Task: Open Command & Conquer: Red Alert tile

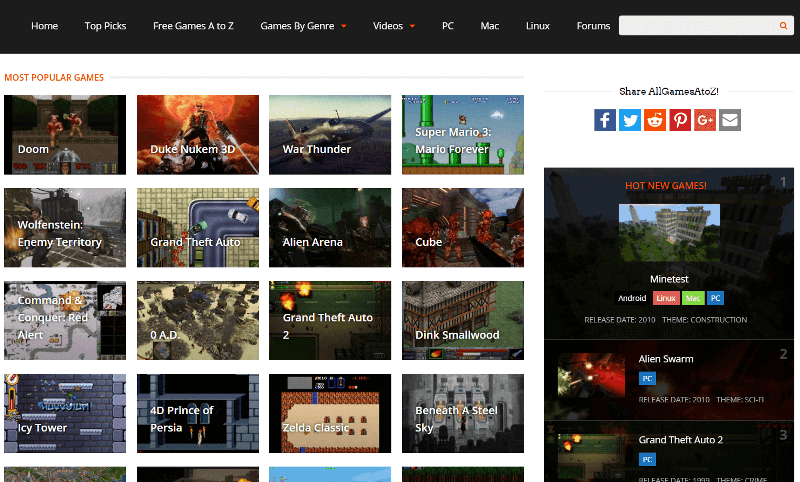Action: (x=65, y=320)
